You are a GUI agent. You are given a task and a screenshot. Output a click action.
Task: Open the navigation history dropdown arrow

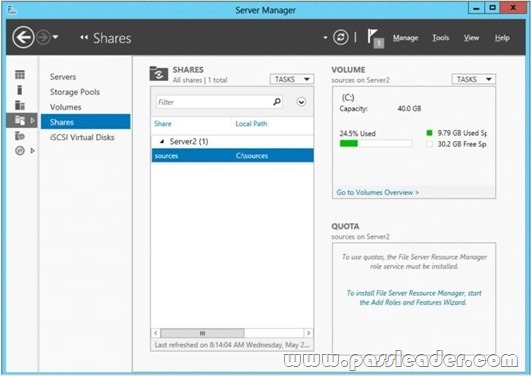click(x=55, y=37)
